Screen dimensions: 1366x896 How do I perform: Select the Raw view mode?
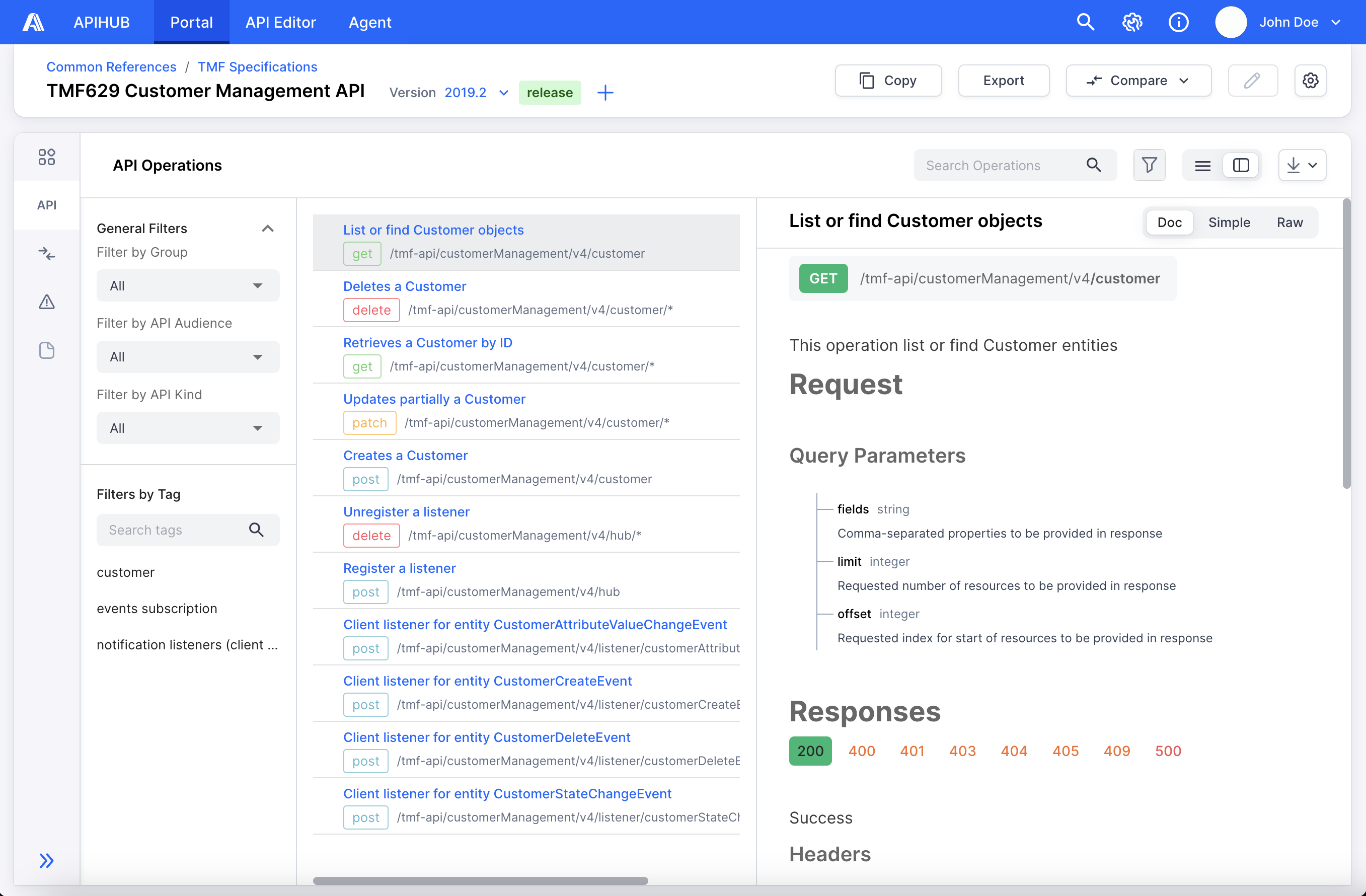1289,222
